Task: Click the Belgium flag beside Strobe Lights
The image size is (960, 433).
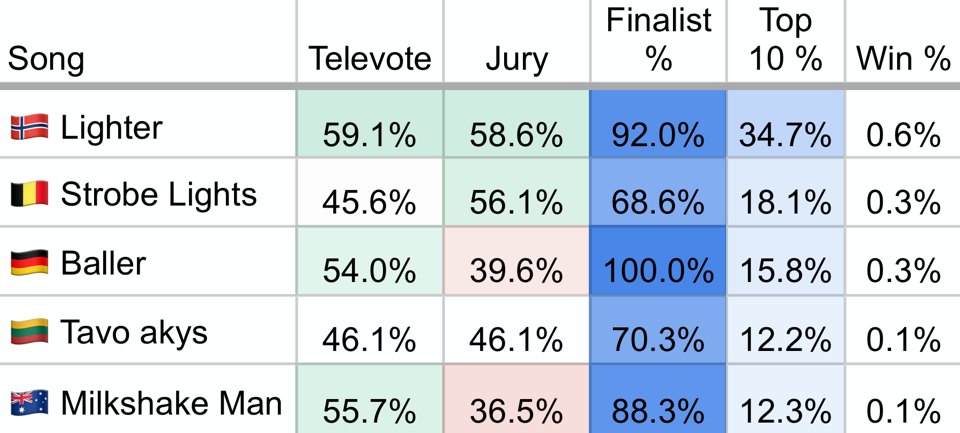Action: 29,195
